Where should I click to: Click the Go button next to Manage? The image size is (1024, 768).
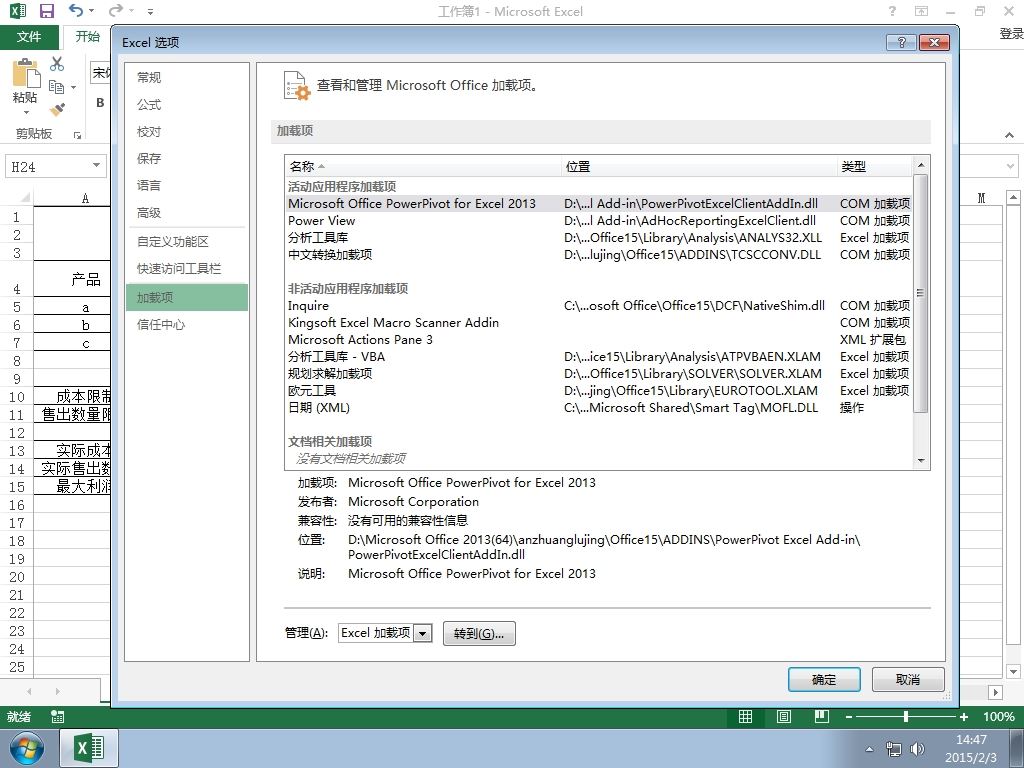click(x=479, y=633)
